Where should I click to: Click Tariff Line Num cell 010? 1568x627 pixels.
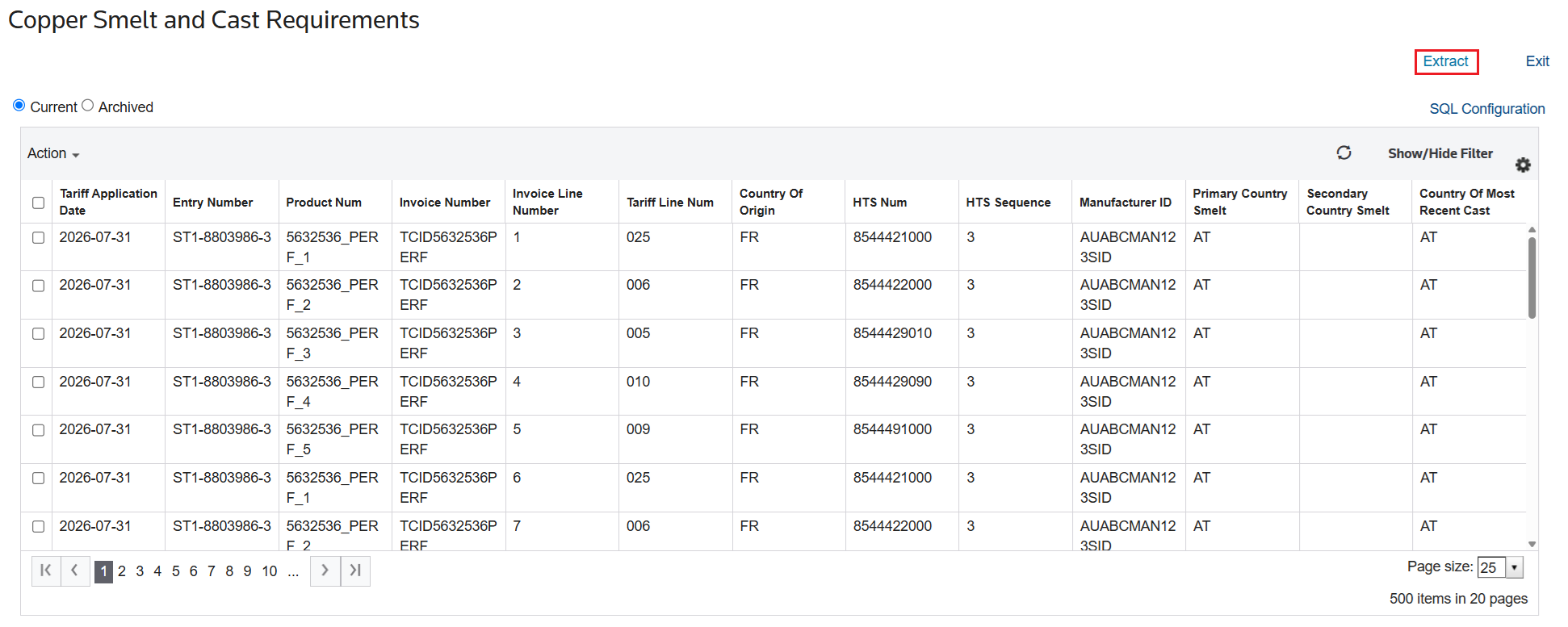pyautogui.click(x=638, y=382)
